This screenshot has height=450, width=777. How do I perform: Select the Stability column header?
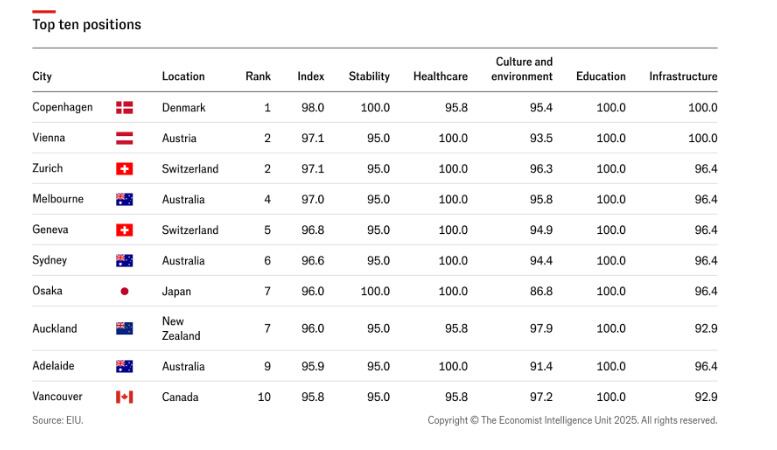[369, 77]
